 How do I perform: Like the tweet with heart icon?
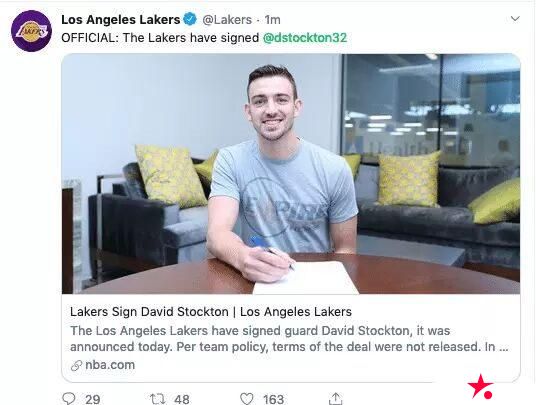246,399
